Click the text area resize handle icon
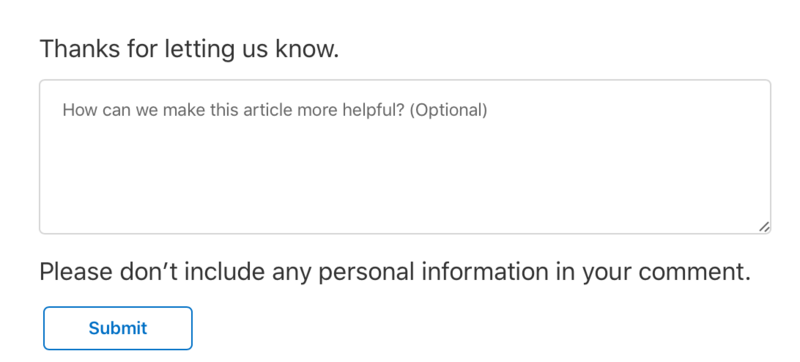This screenshot has height=362, width=800. click(764, 227)
